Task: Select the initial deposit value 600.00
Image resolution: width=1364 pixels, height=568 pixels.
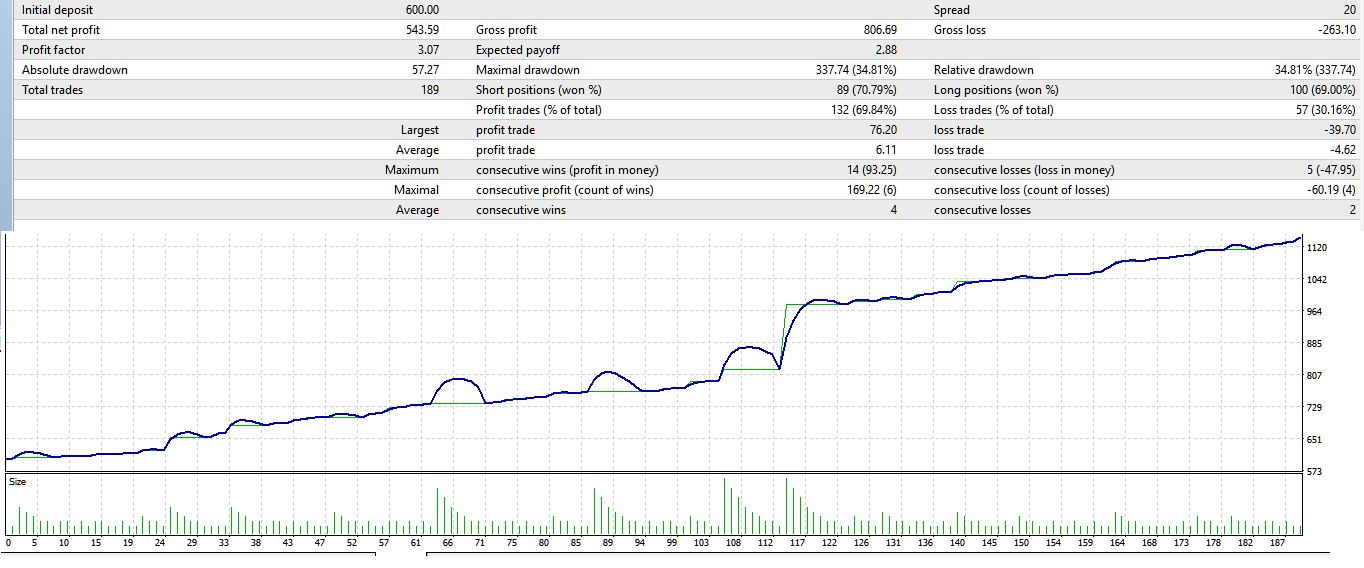Action: click(x=422, y=10)
